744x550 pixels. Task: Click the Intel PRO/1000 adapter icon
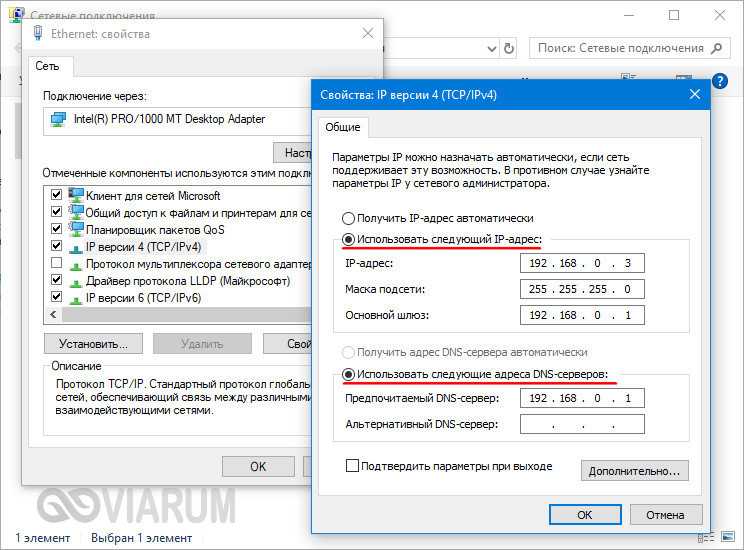pos(58,119)
